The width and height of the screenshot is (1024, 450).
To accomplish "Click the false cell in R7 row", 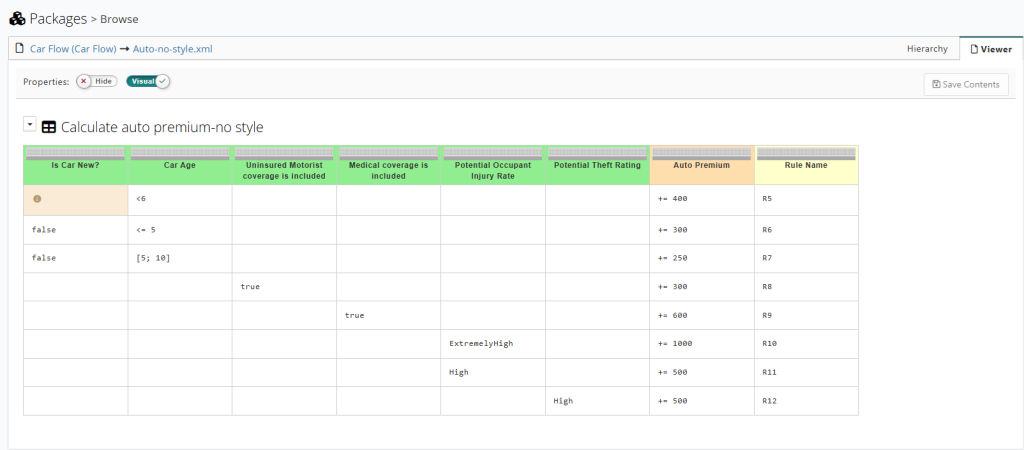I will (x=76, y=259).
